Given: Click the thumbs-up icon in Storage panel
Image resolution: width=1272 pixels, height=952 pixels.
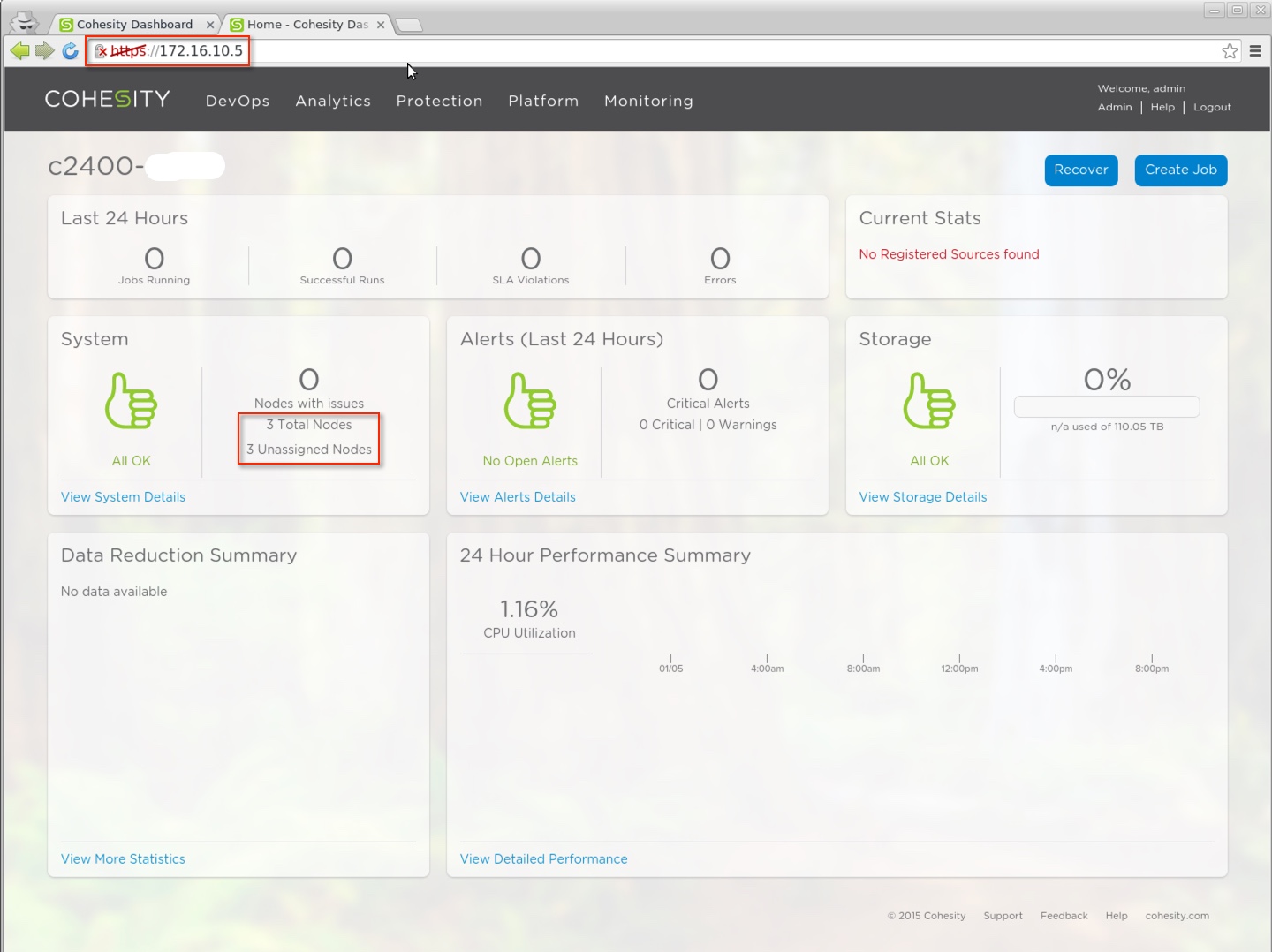Looking at the screenshot, I should [928, 400].
